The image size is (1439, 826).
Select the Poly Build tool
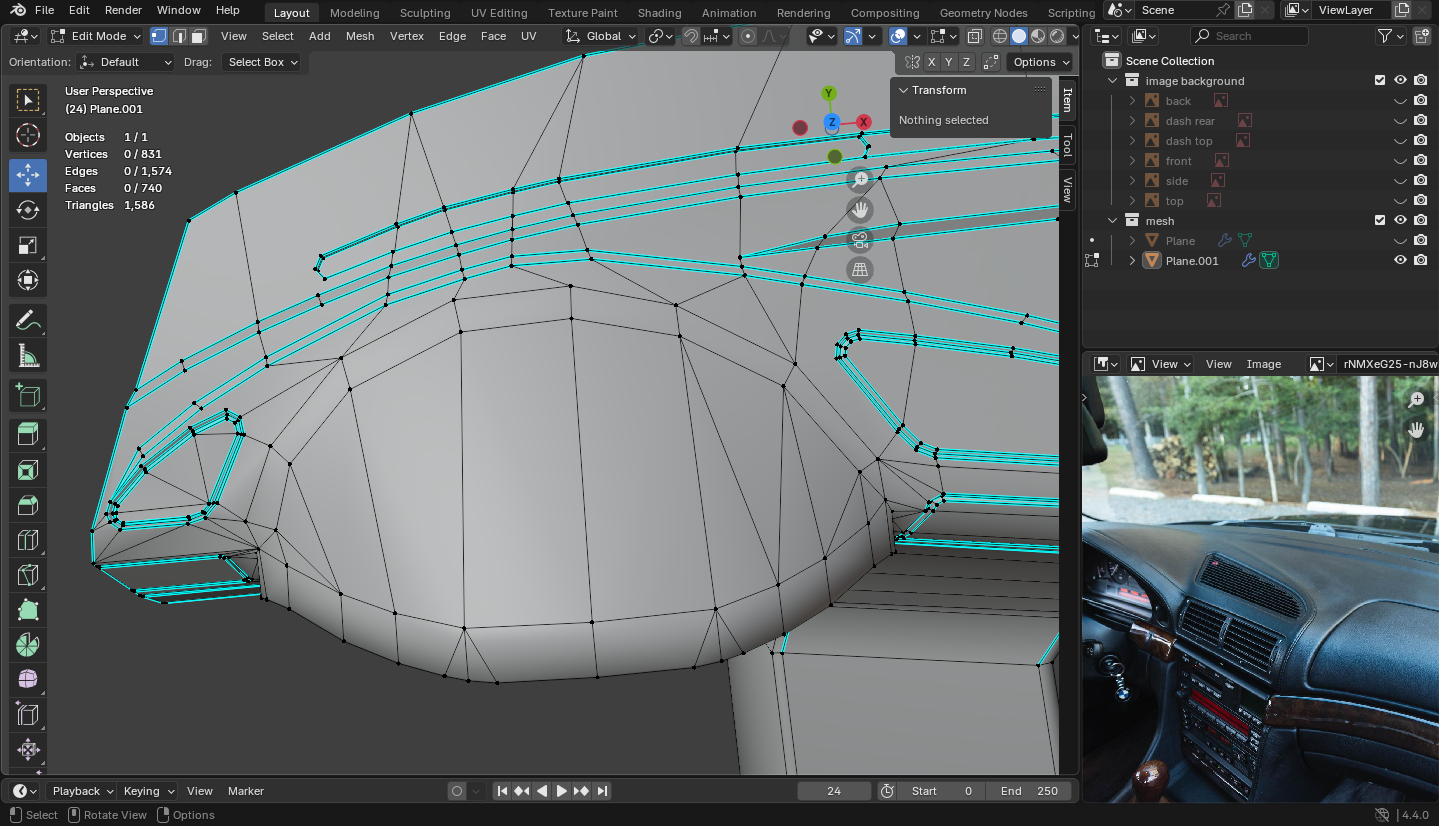(x=28, y=610)
